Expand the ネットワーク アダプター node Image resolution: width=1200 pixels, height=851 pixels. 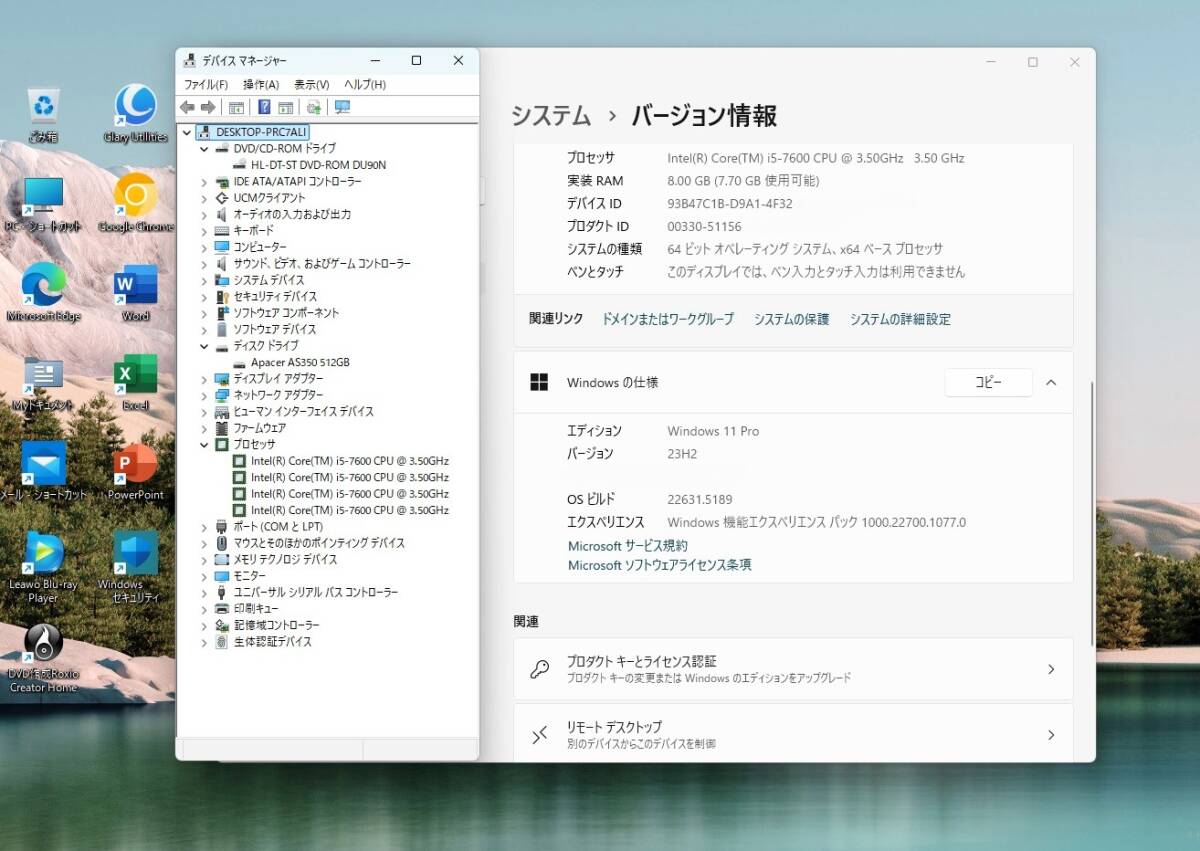[204, 395]
